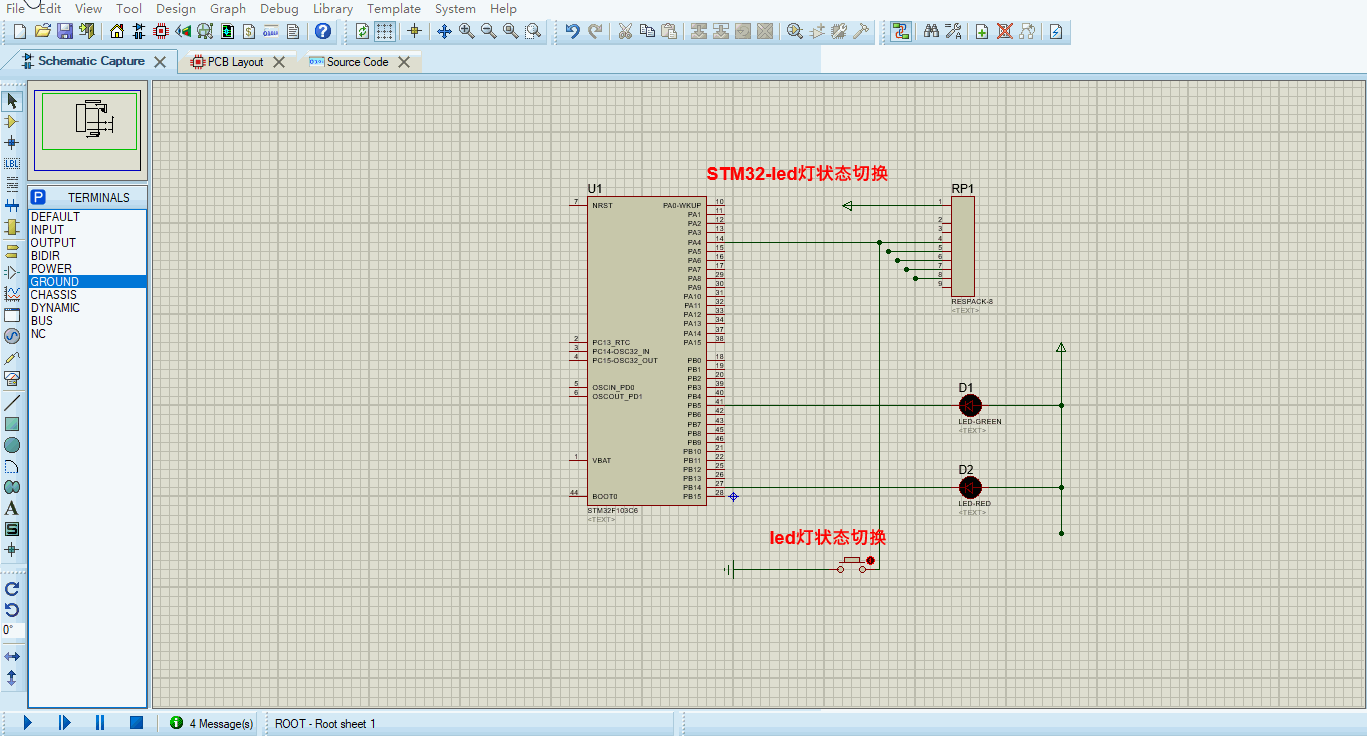Open the Debug menu
Viewport: 1367px width, 736px height.
point(279,8)
